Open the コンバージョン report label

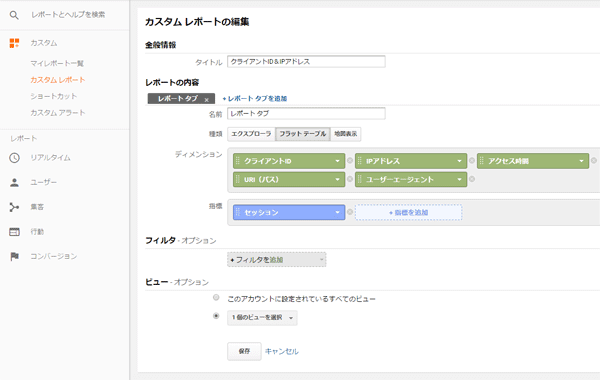(x=54, y=256)
